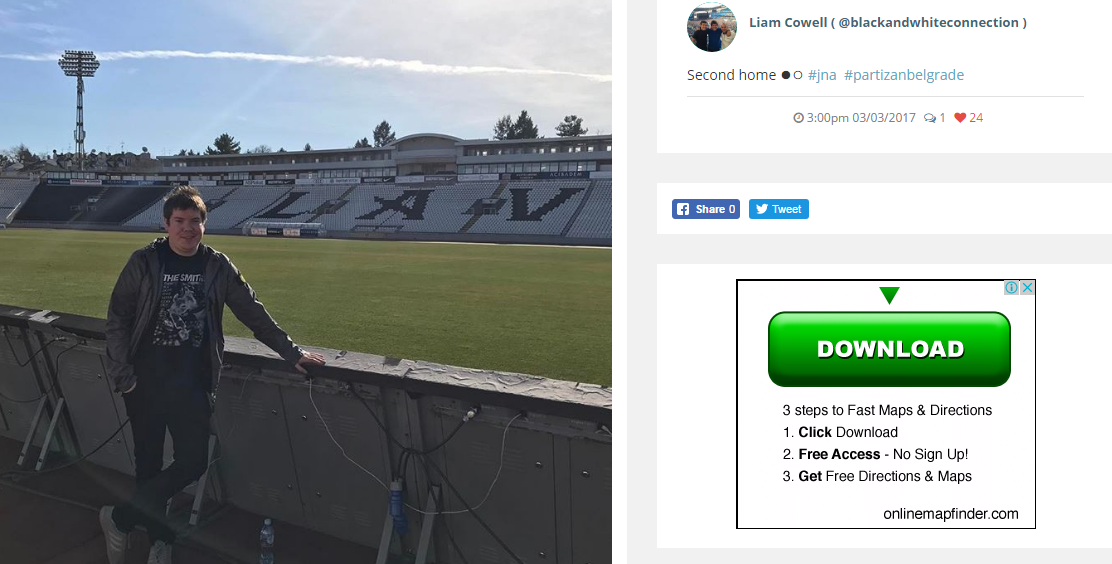Click the black and white dots emoji
This screenshot has width=1112, height=564.
pos(792,75)
